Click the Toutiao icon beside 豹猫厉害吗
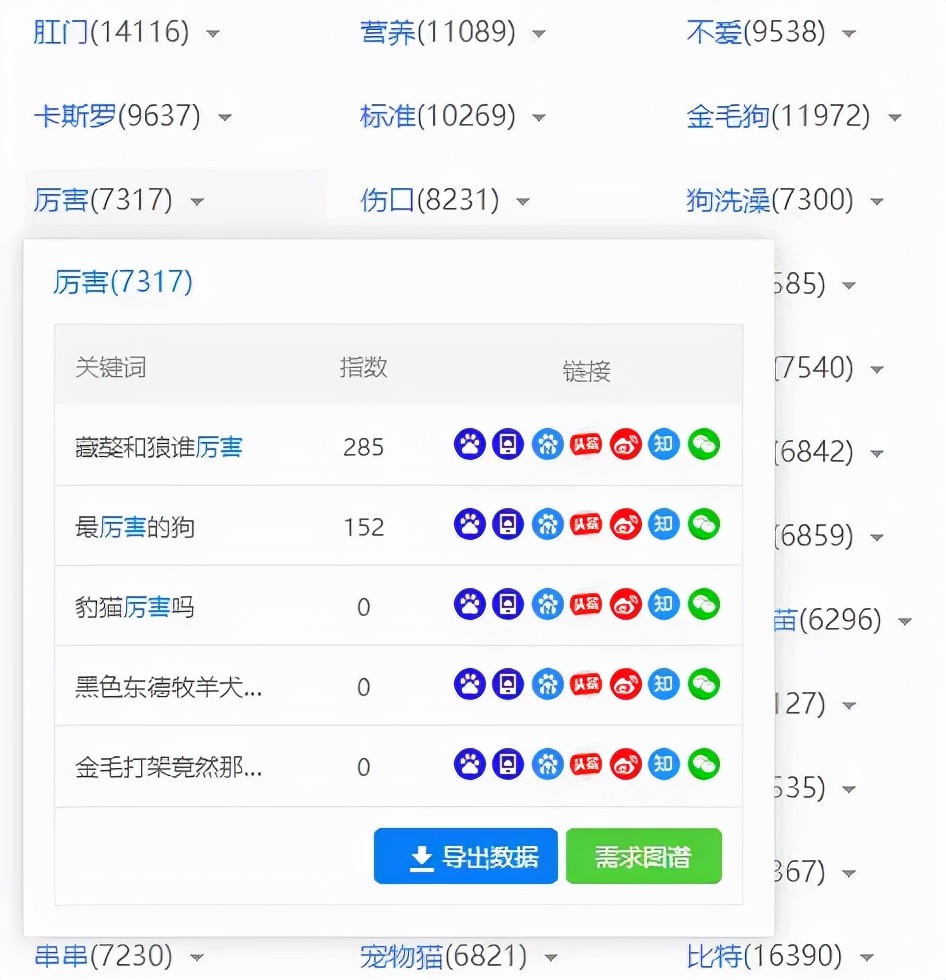The height and width of the screenshot is (980, 946). [x=586, y=605]
